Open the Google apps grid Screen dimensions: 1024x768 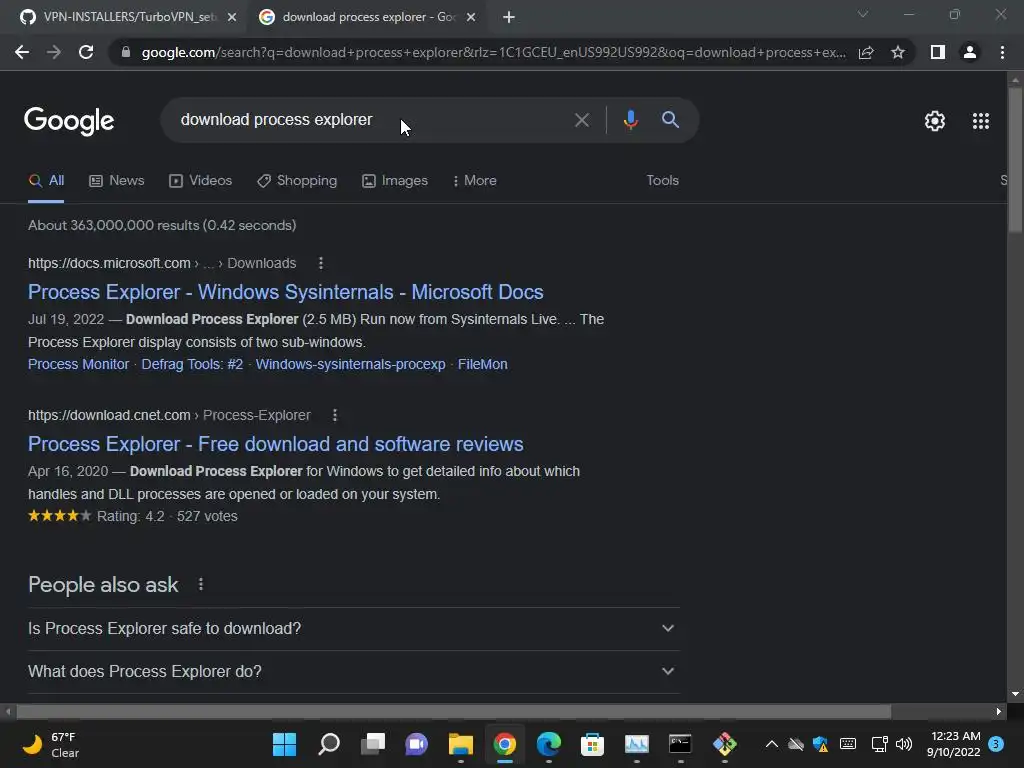click(980, 121)
